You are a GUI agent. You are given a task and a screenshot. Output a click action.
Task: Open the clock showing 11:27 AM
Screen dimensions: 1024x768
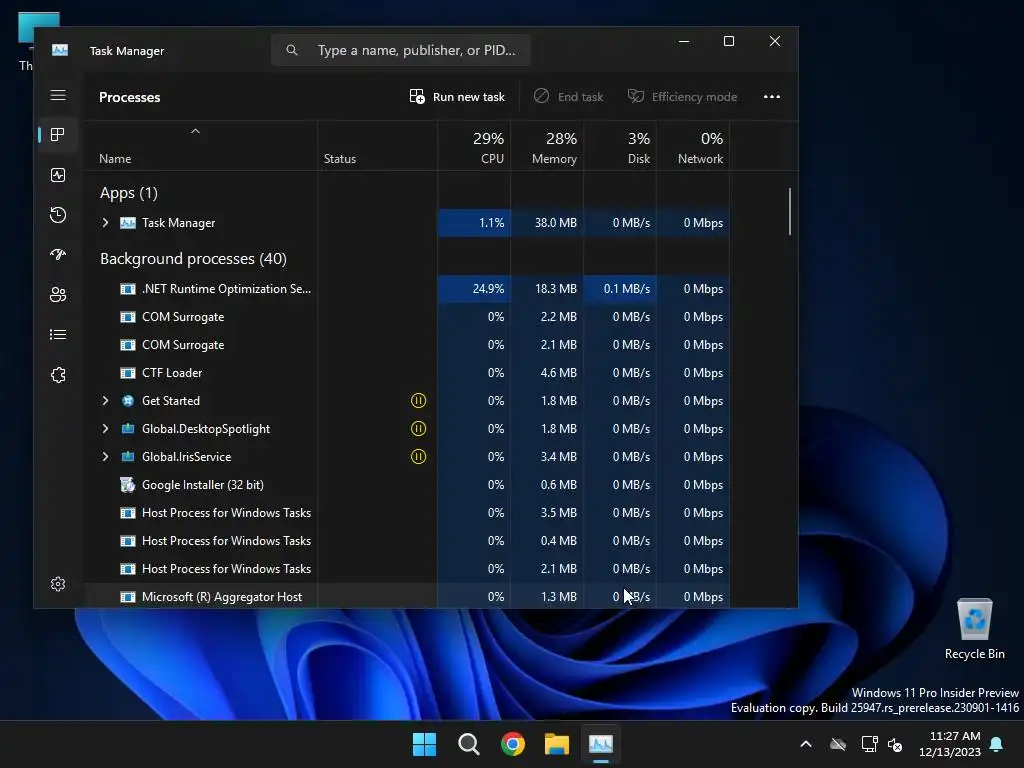[950, 744]
